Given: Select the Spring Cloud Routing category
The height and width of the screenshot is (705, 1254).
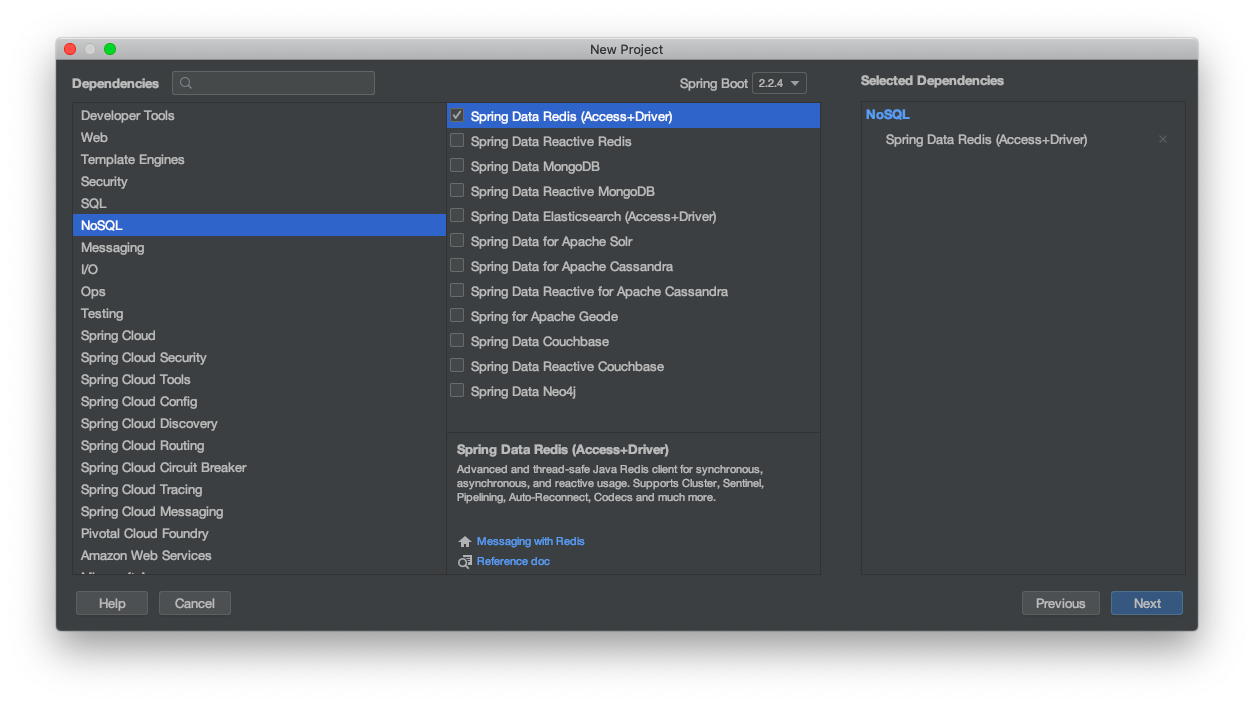Looking at the screenshot, I should point(259,446).
